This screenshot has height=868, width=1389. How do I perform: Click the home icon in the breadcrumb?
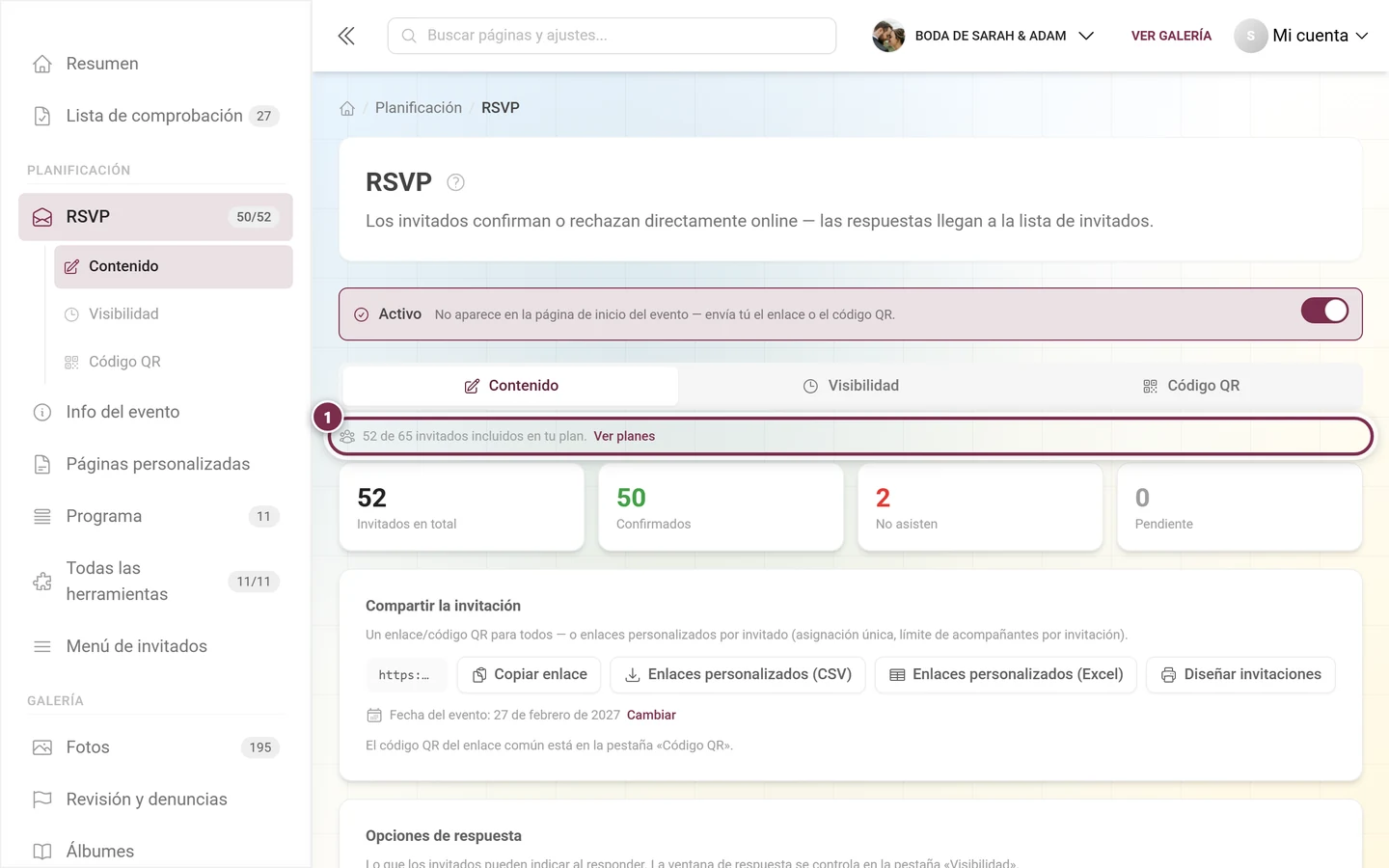click(347, 108)
